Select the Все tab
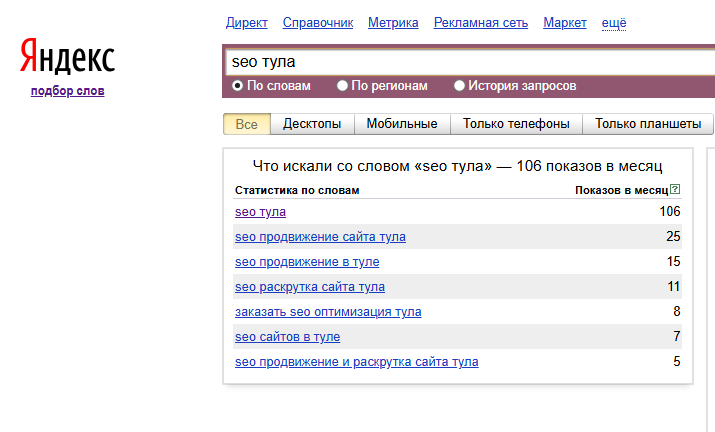This screenshot has width=715, height=432. (246, 124)
